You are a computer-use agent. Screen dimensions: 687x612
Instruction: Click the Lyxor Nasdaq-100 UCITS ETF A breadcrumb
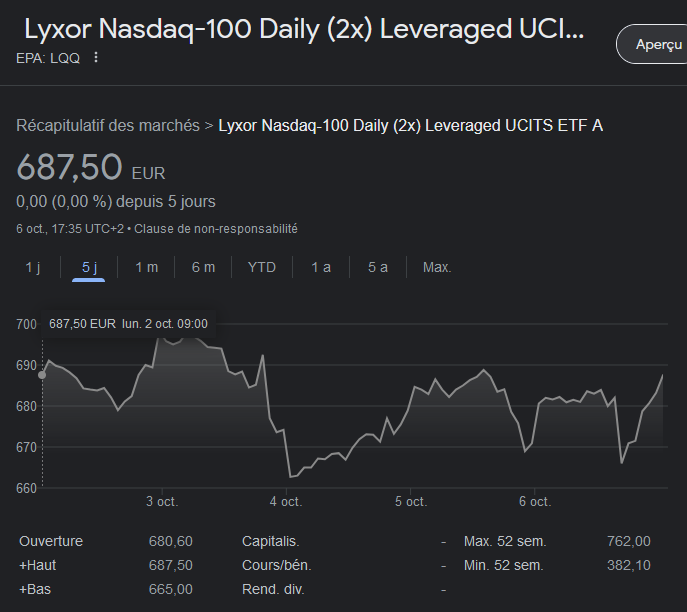(410, 125)
